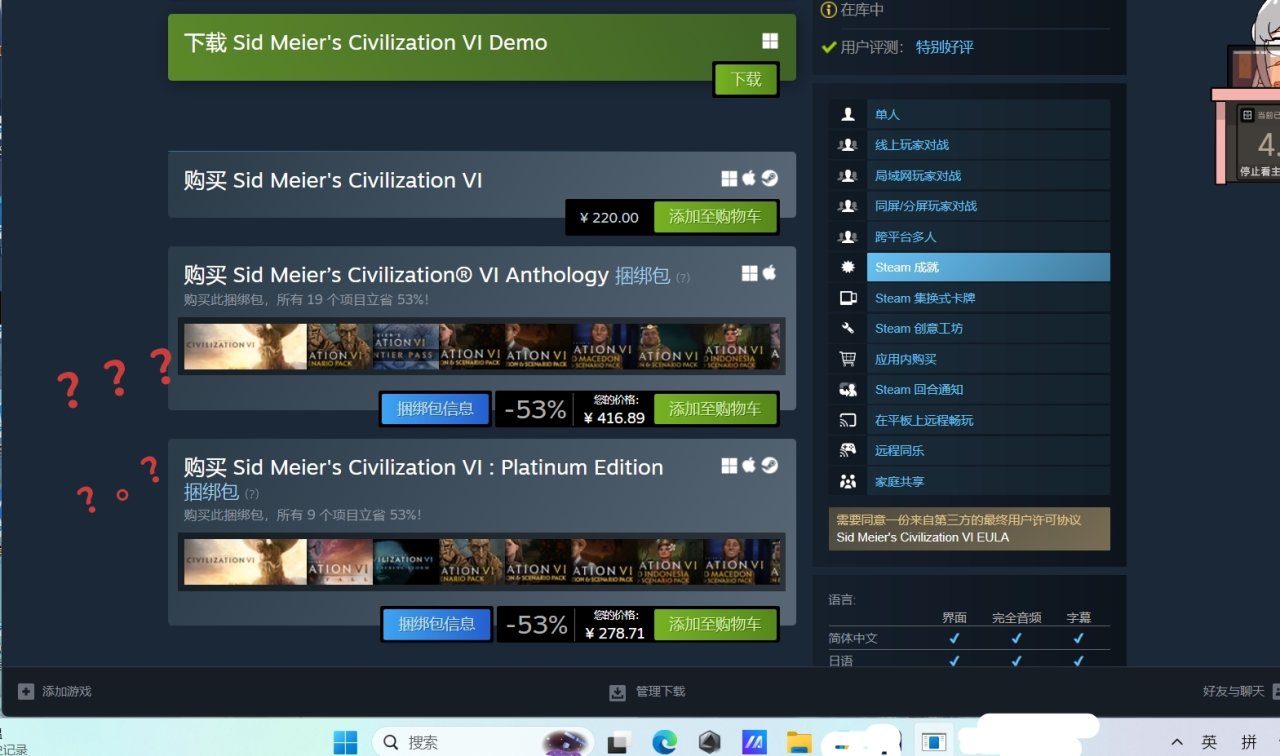Click the Civilization VI thumbnail in the Platinum Edition bundle
The height and width of the screenshot is (756, 1280).
point(245,562)
